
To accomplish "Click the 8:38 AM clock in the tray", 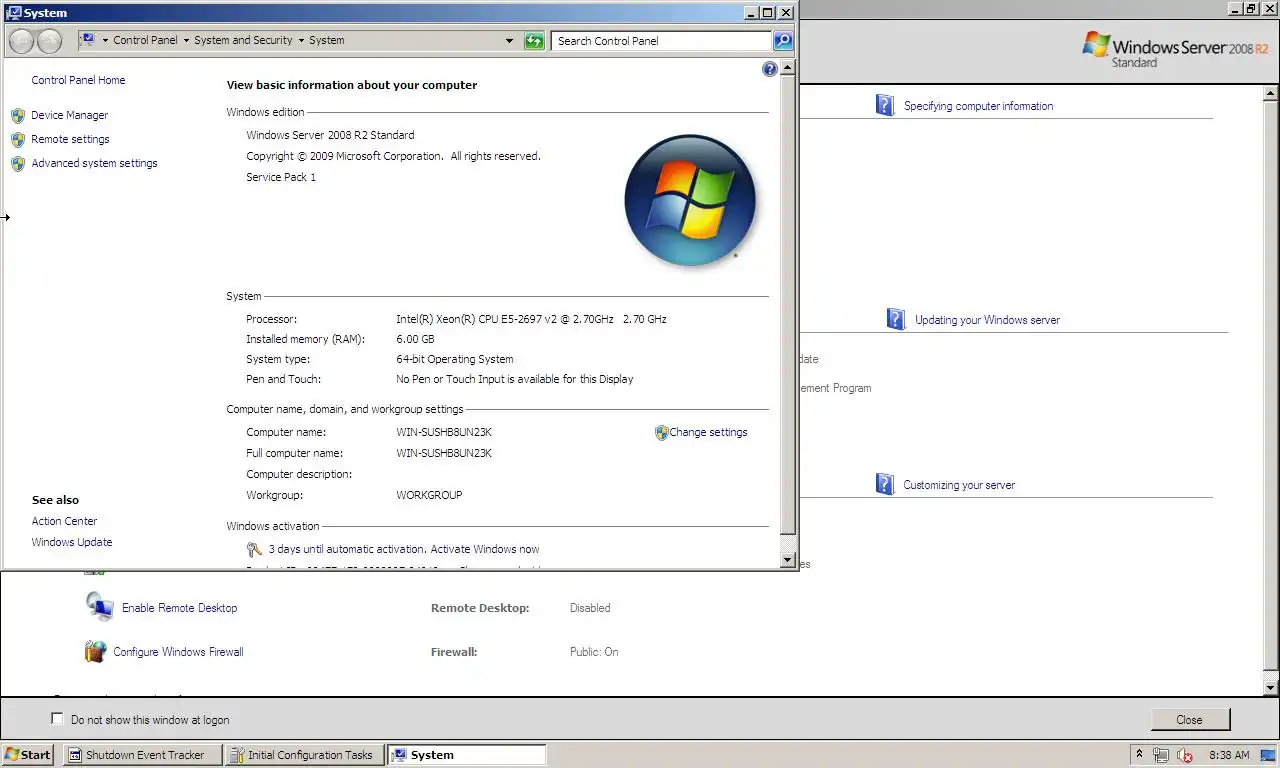I will (1229, 755).
